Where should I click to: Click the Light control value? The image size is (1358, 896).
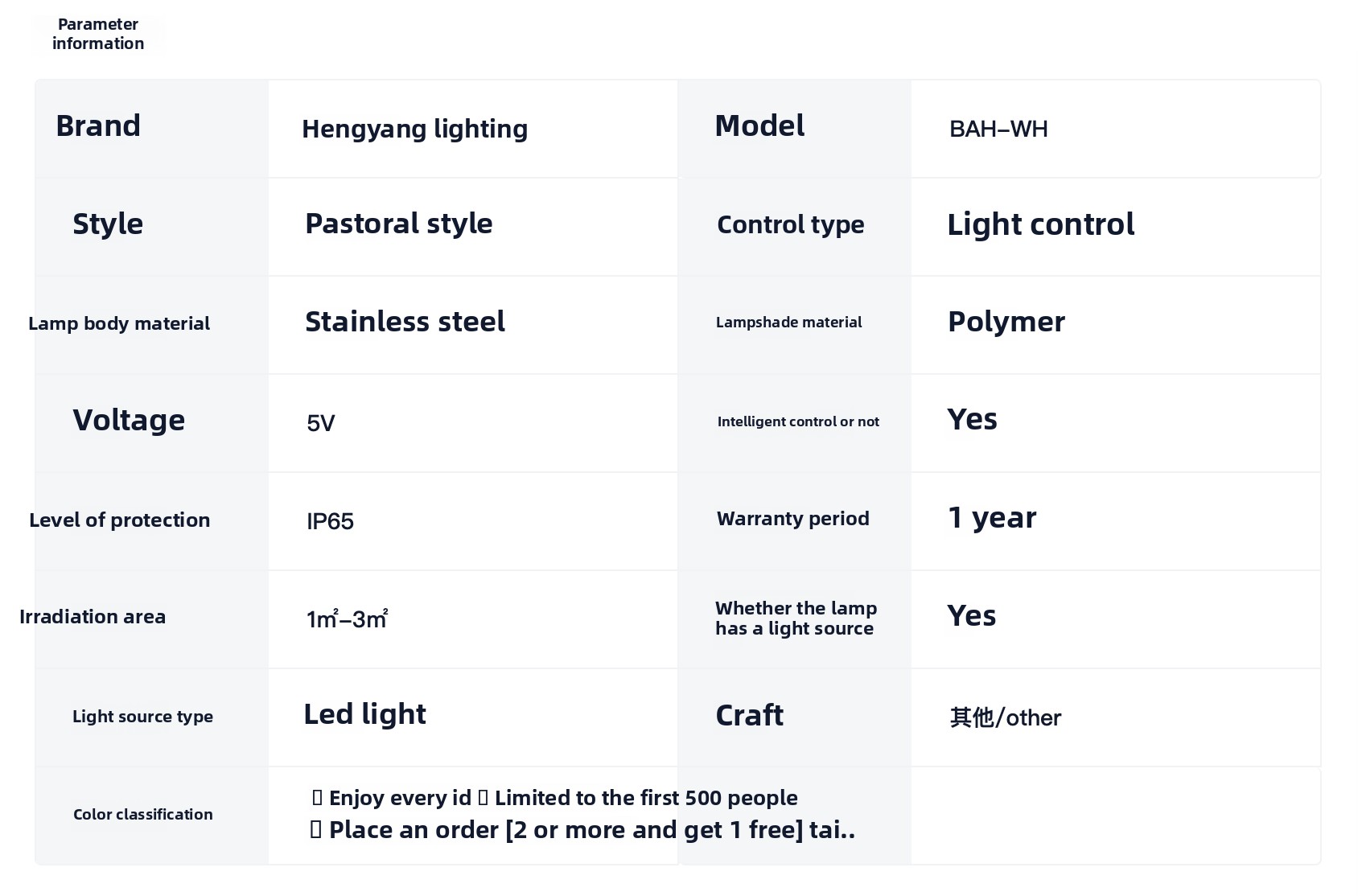coord(1040,224)
